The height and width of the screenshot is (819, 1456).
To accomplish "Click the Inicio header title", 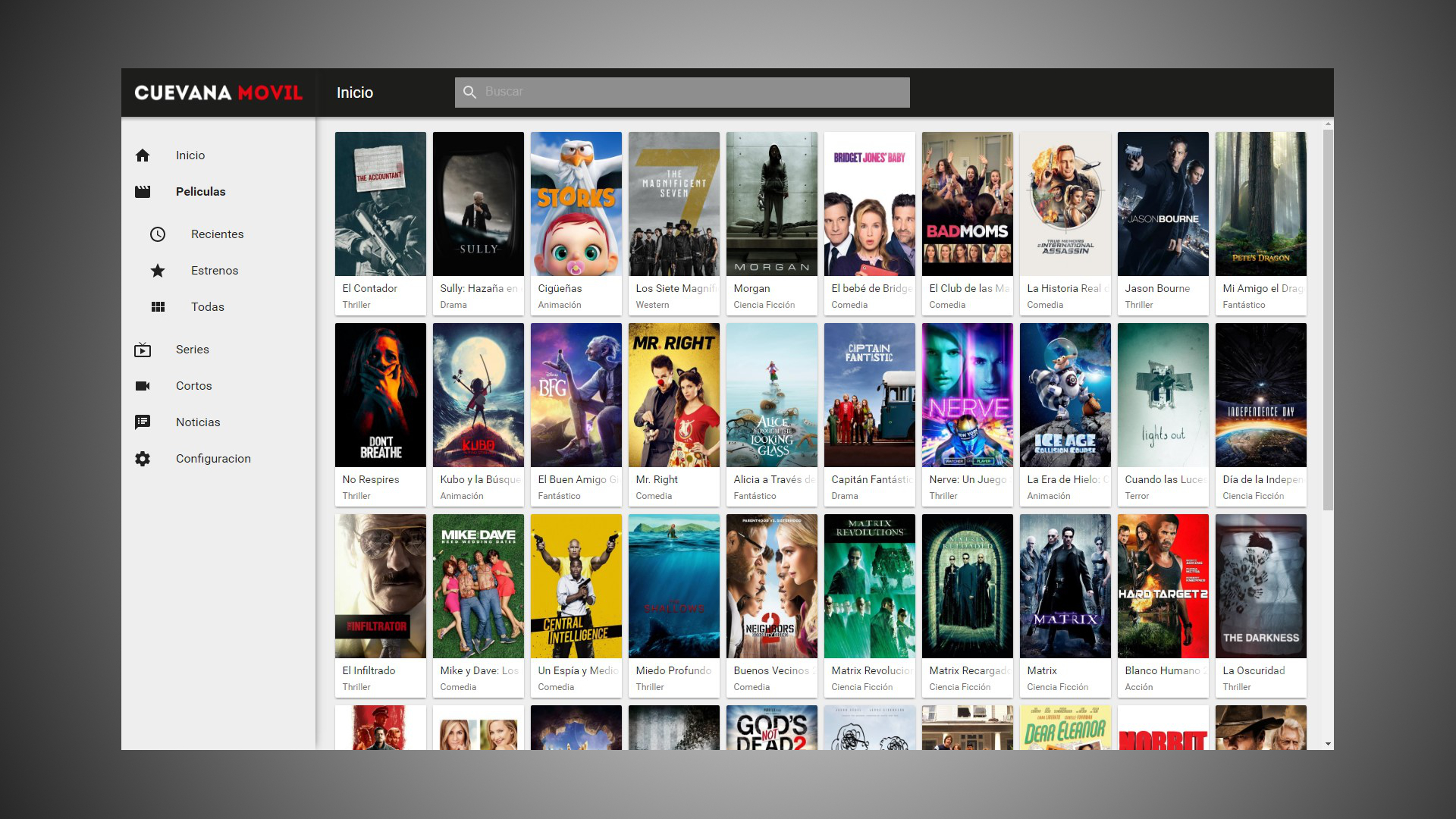I will click(355, 93).
